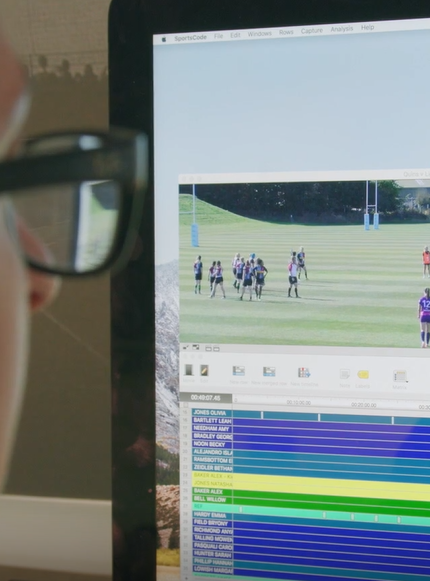This screenshot has height=581, width=430.
Task: Open the Note tool icon
Action: (345, 374)
